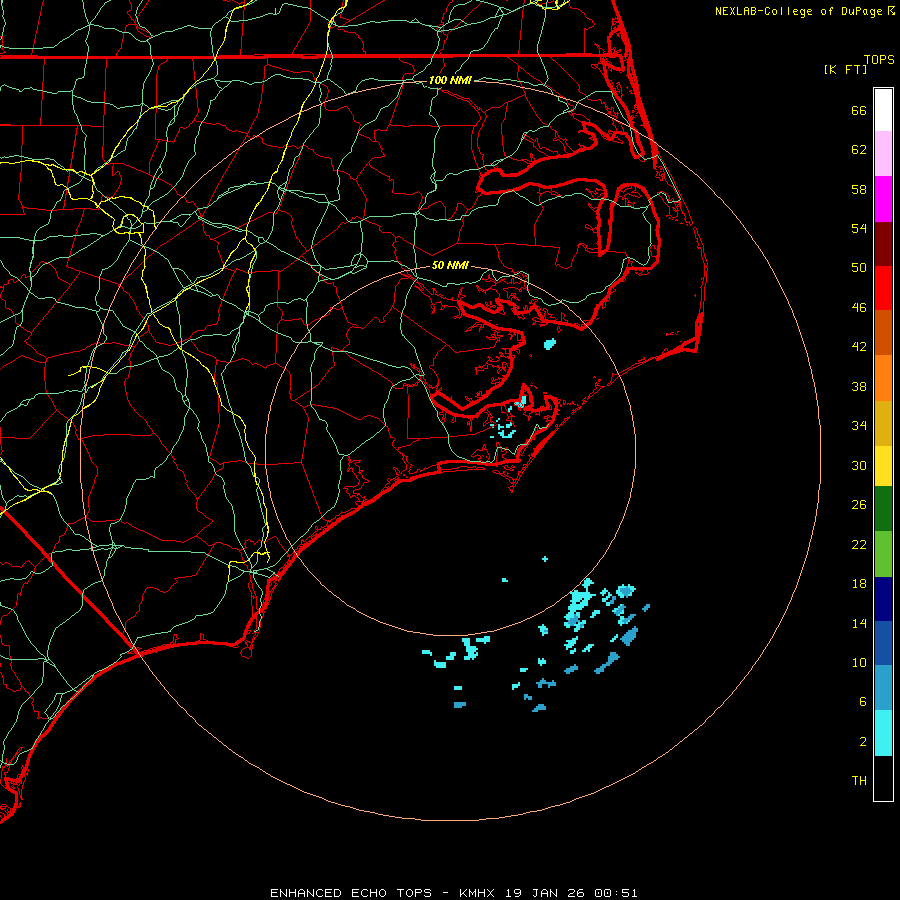900x900 pixels.
Task: Pick the yellow swatch on the color bar
Action: pyautogui.click(x=883, y=466)
